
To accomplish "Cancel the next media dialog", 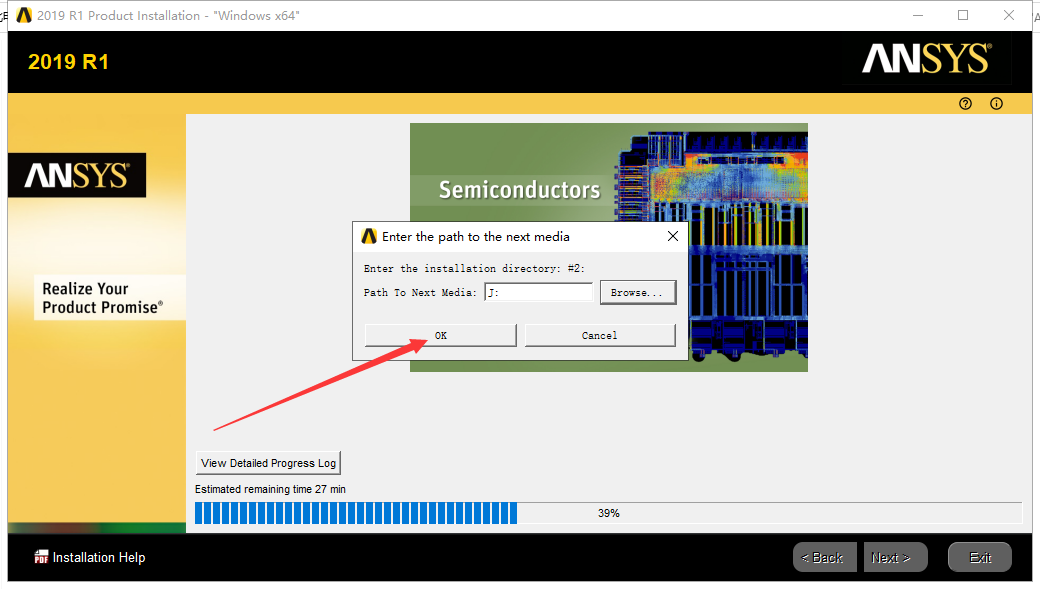I will [600, 335].
